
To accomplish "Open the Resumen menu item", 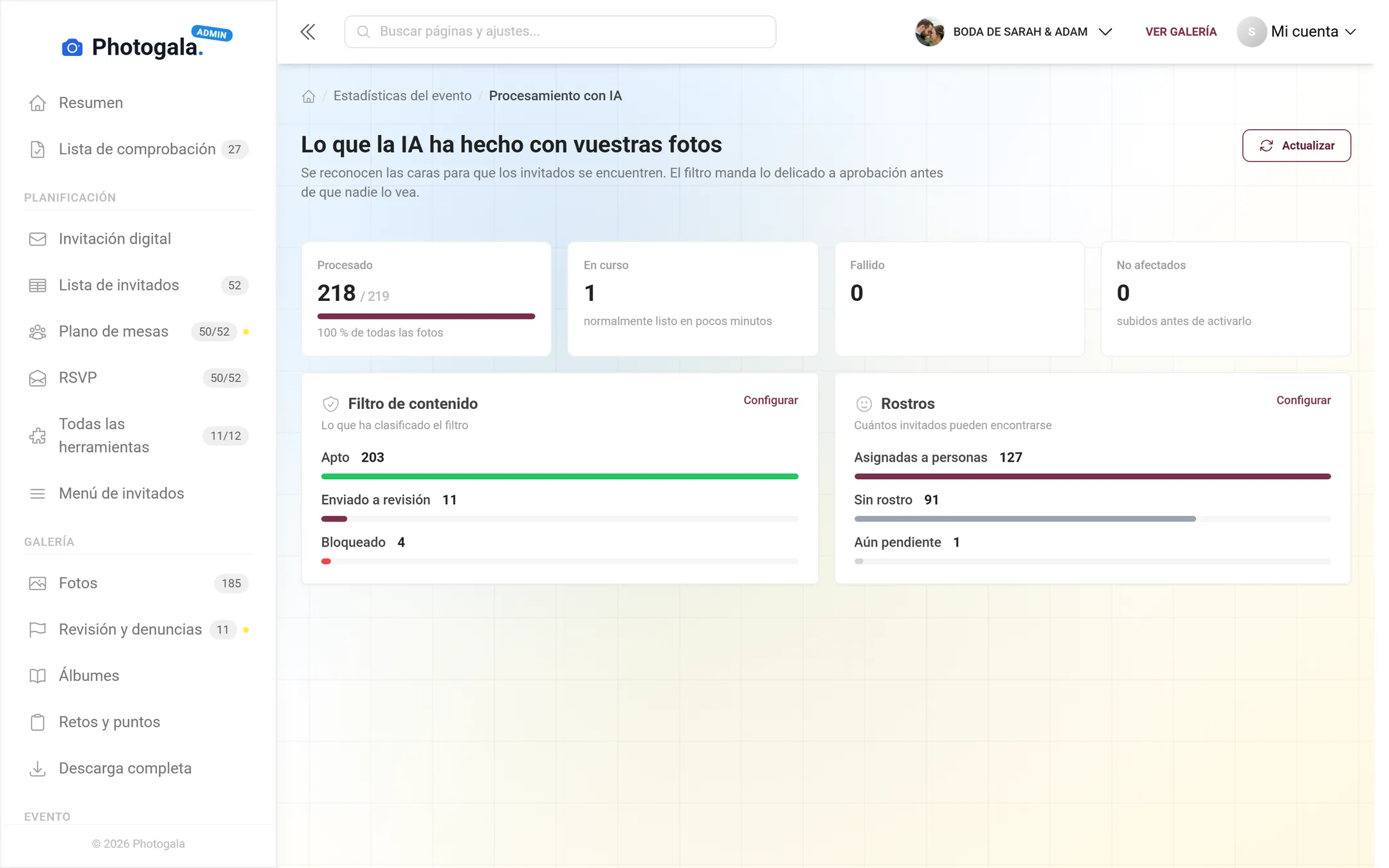I will tap(138, 103).
